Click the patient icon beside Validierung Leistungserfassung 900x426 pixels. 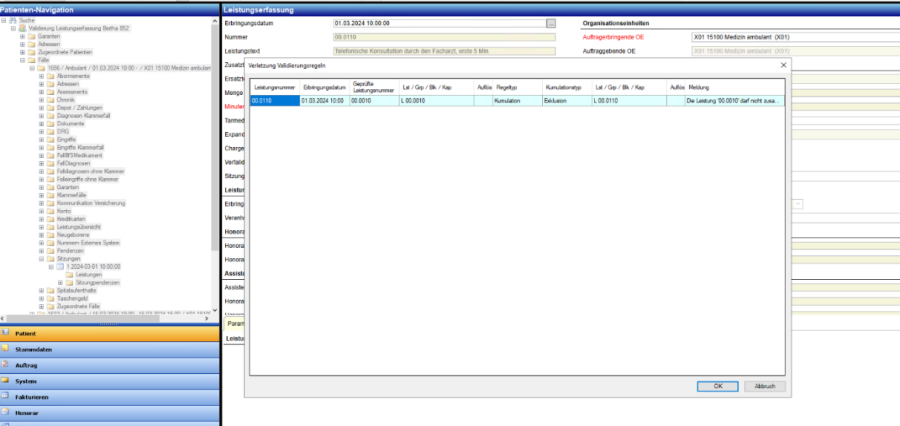click(22, 28)
